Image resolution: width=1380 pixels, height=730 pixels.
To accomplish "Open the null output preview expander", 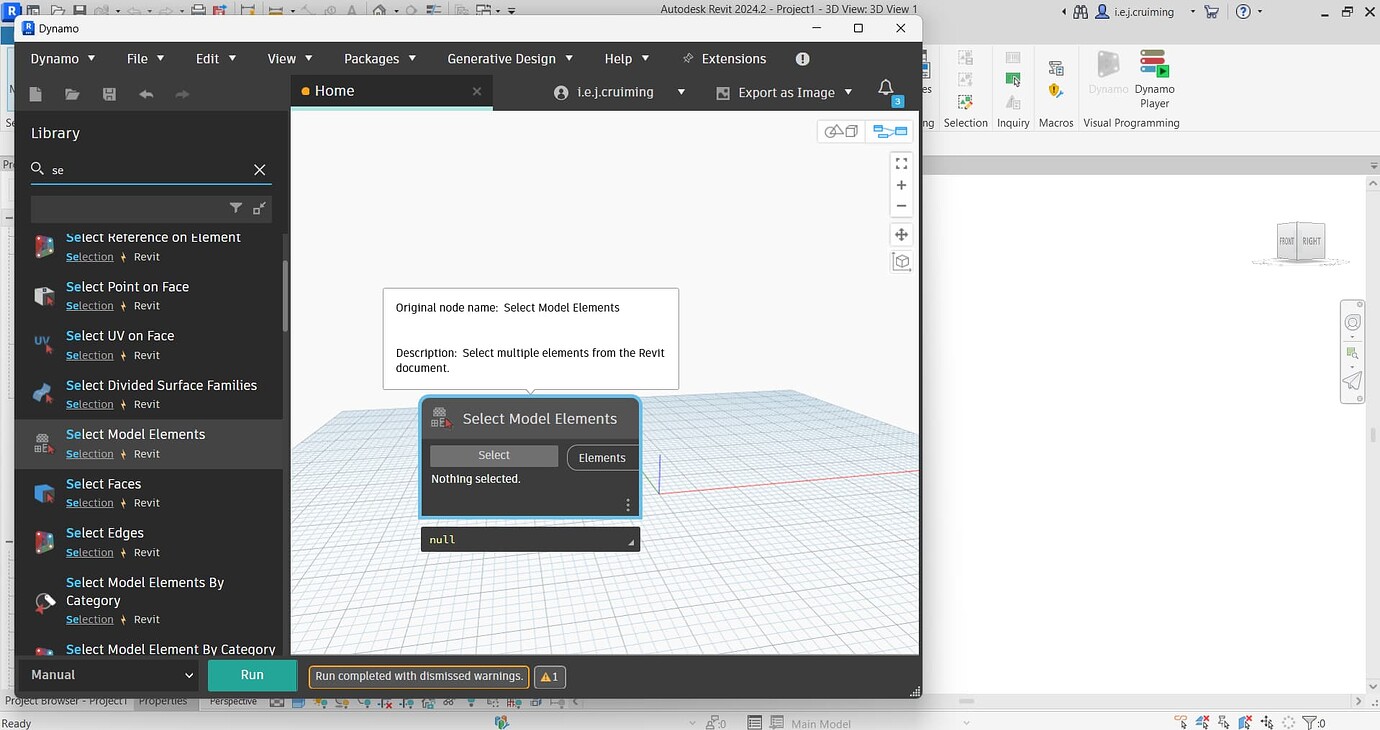I will pos(629,539).
